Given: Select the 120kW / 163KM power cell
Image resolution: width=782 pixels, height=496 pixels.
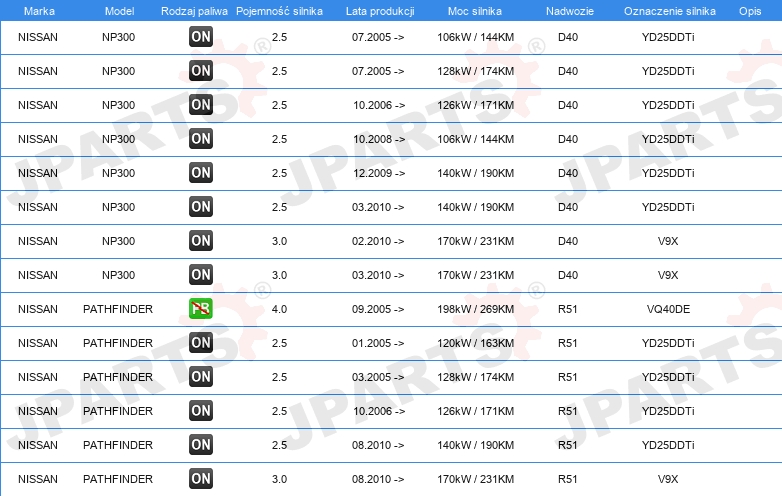Looking at the screenshot, I should coord(475,343).
